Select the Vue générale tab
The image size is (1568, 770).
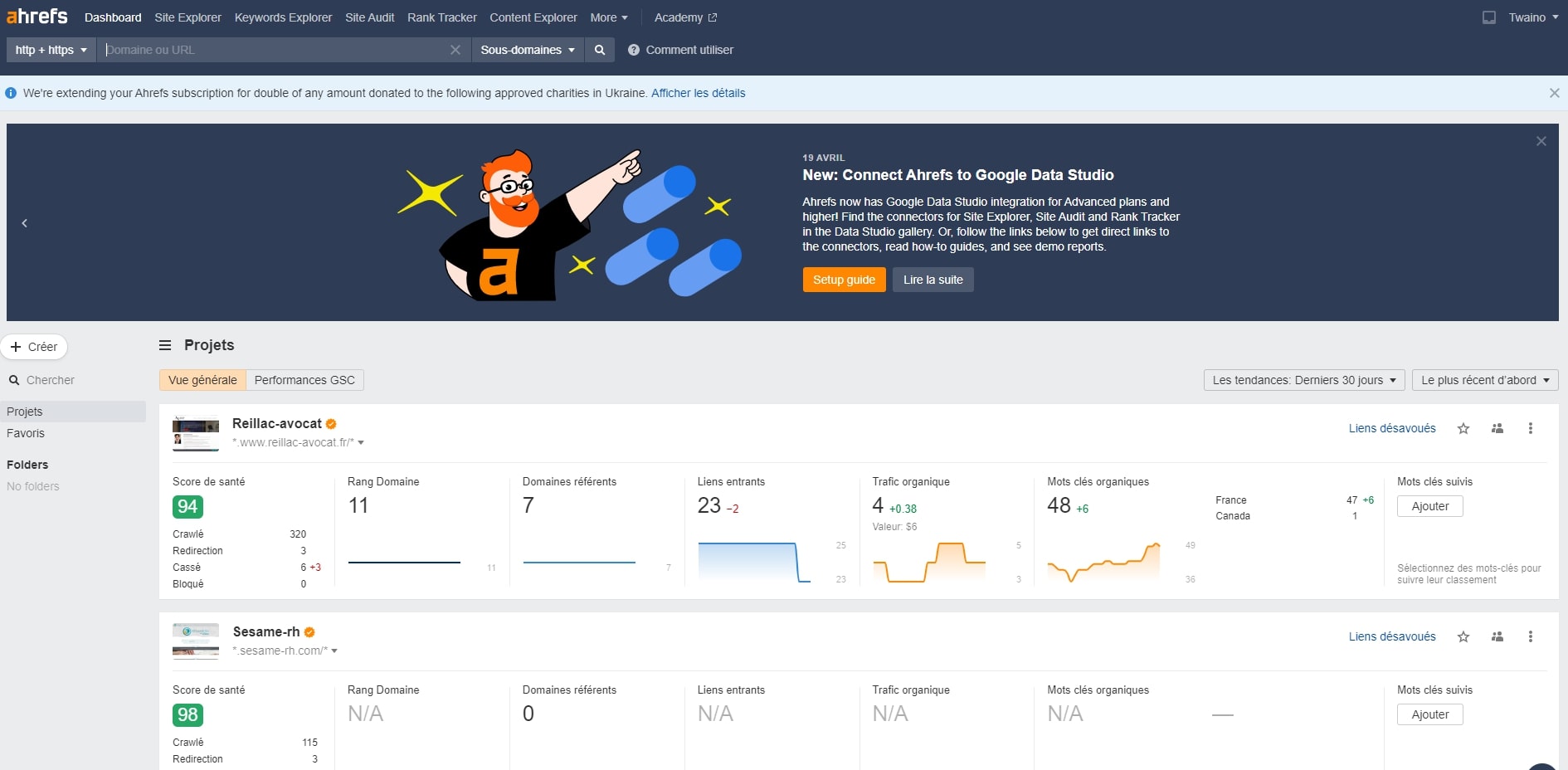tap(202, 380)
